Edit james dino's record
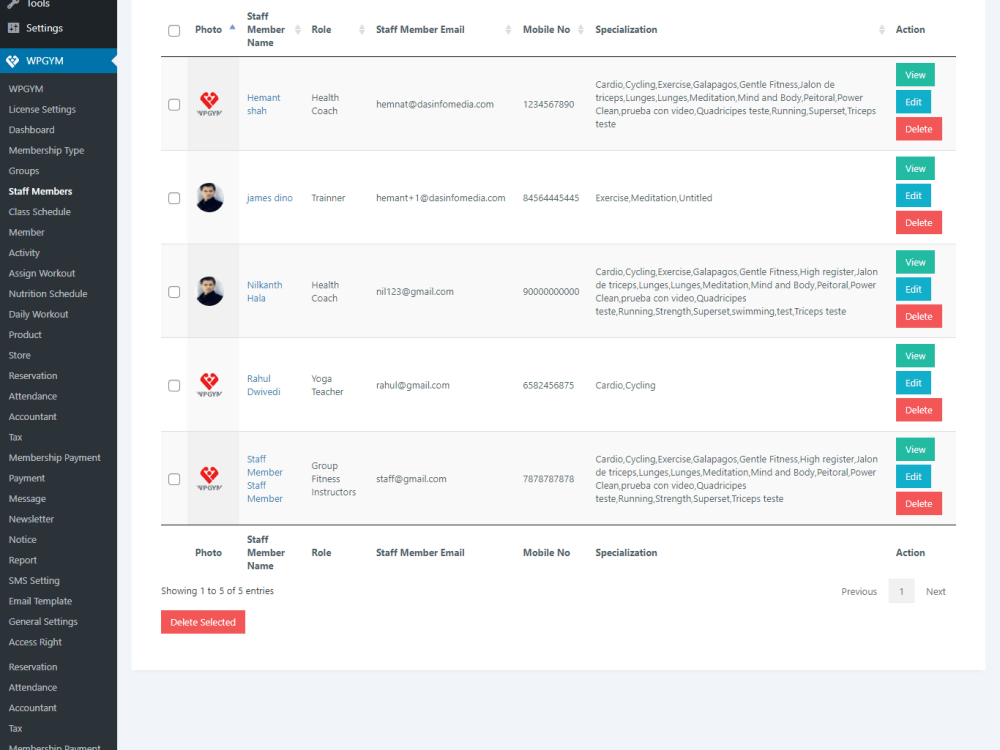Screen dimensions: 1000x750 point(913,196)
